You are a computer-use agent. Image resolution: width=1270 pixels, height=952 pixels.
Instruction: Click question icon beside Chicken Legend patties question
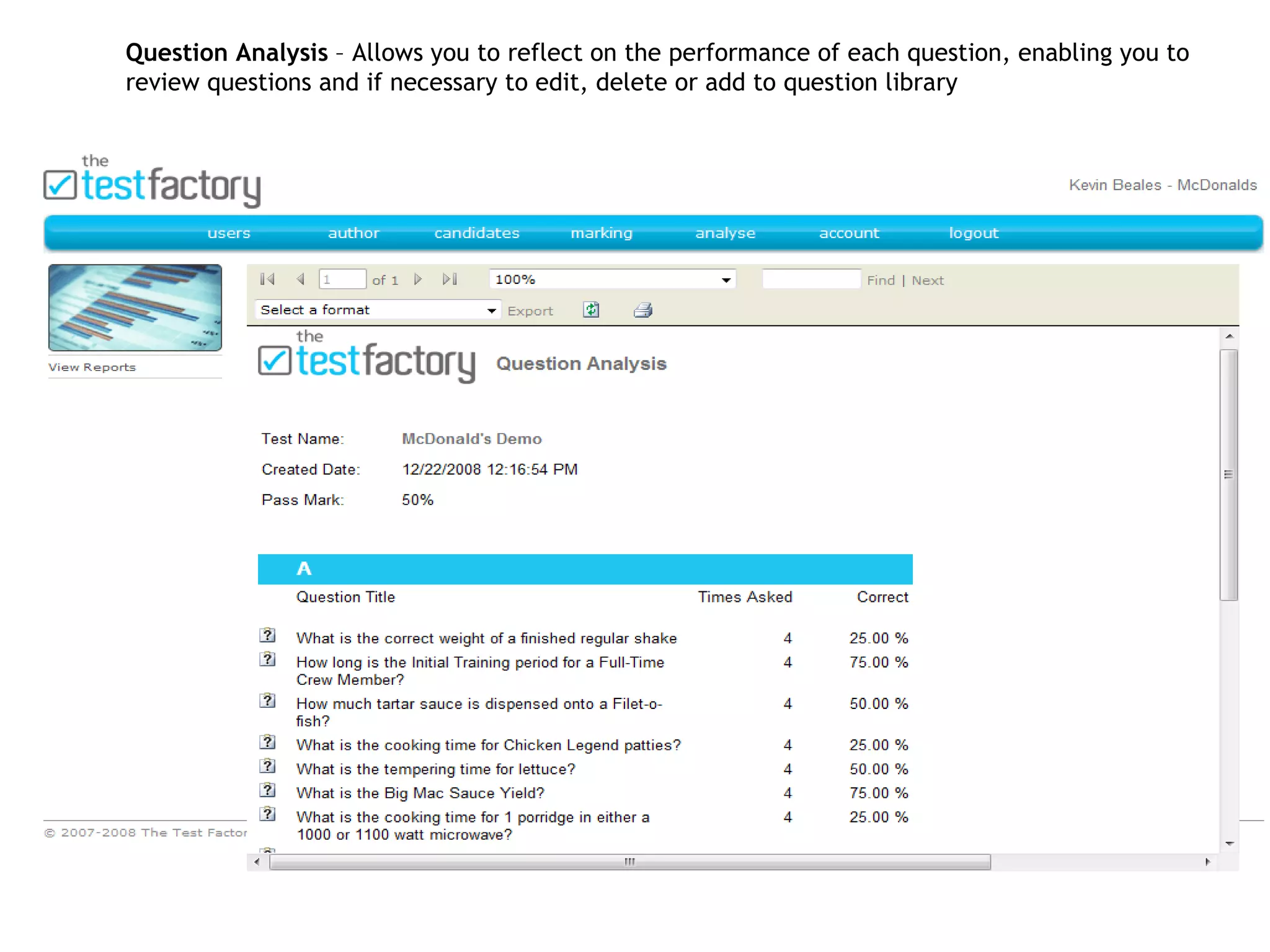coord(267,742)
